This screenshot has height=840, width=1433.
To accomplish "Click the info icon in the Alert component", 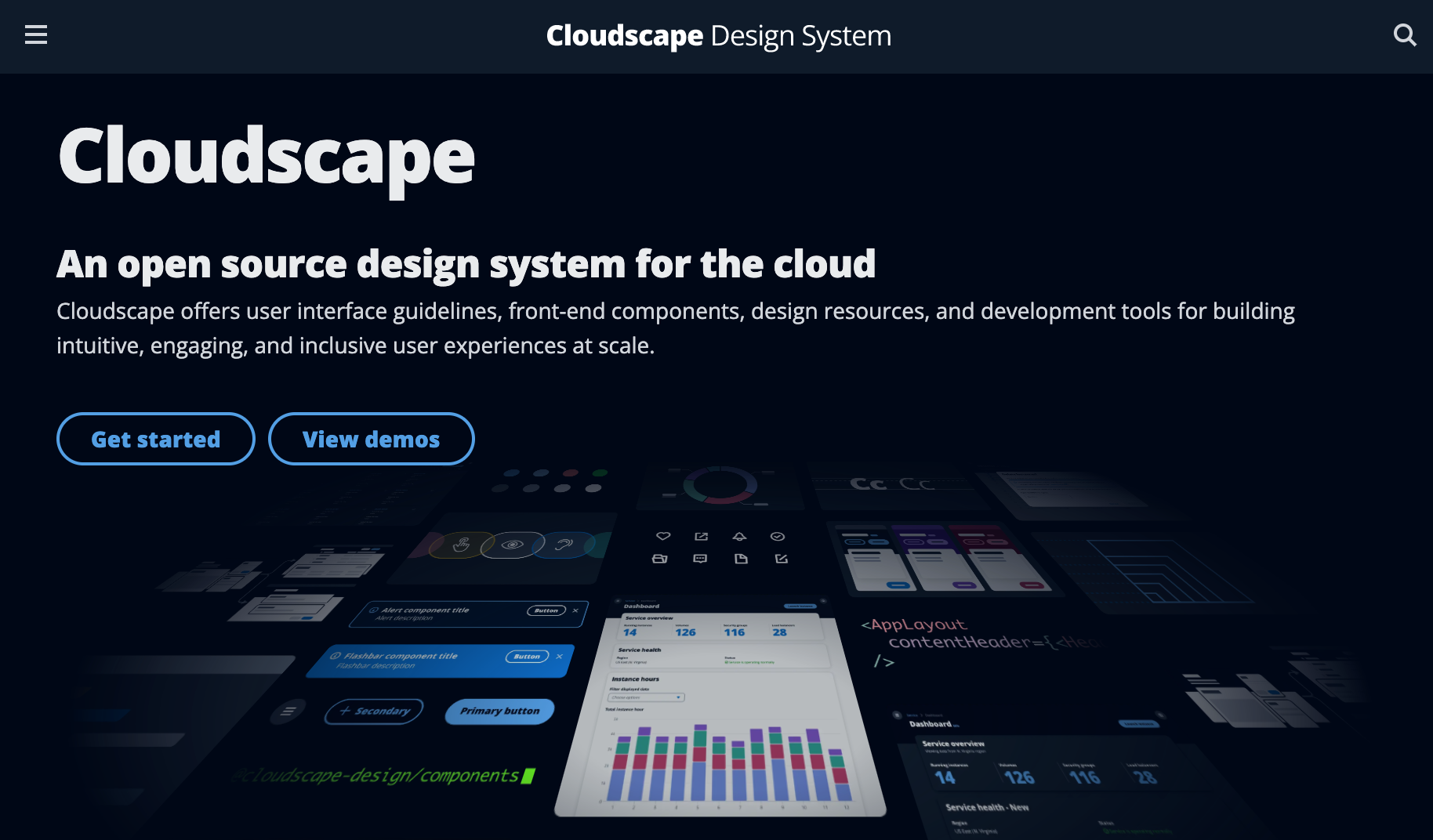I will point(374,610).
